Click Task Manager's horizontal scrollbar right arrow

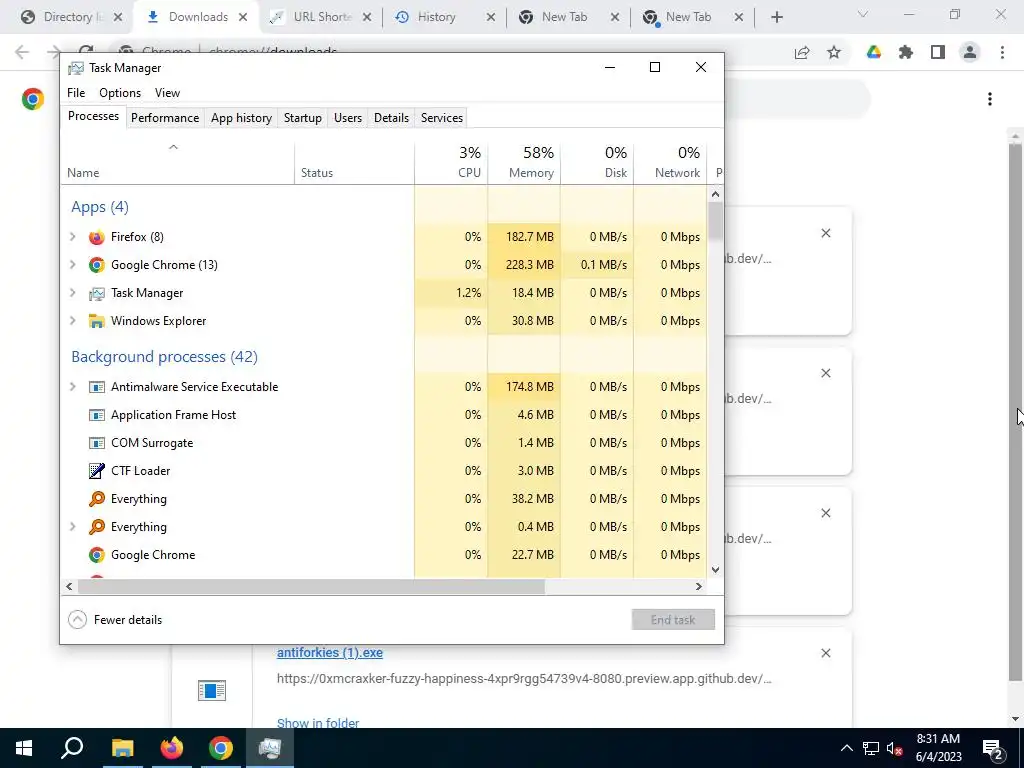(699, 586)
